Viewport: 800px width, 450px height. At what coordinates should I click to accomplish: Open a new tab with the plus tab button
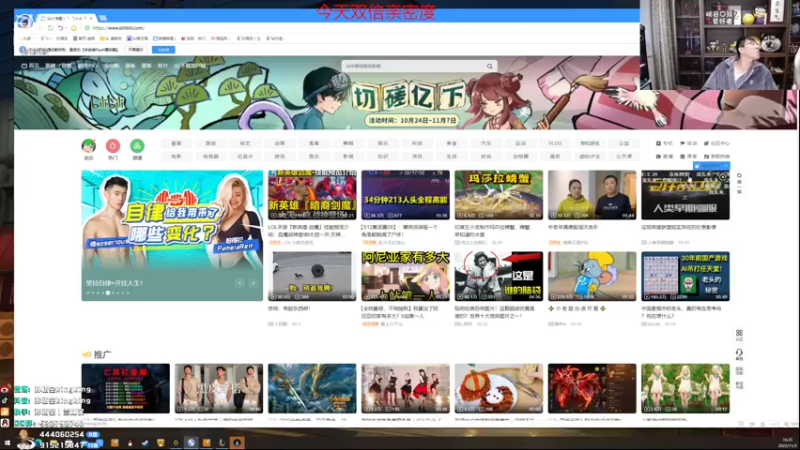(103, 18)
